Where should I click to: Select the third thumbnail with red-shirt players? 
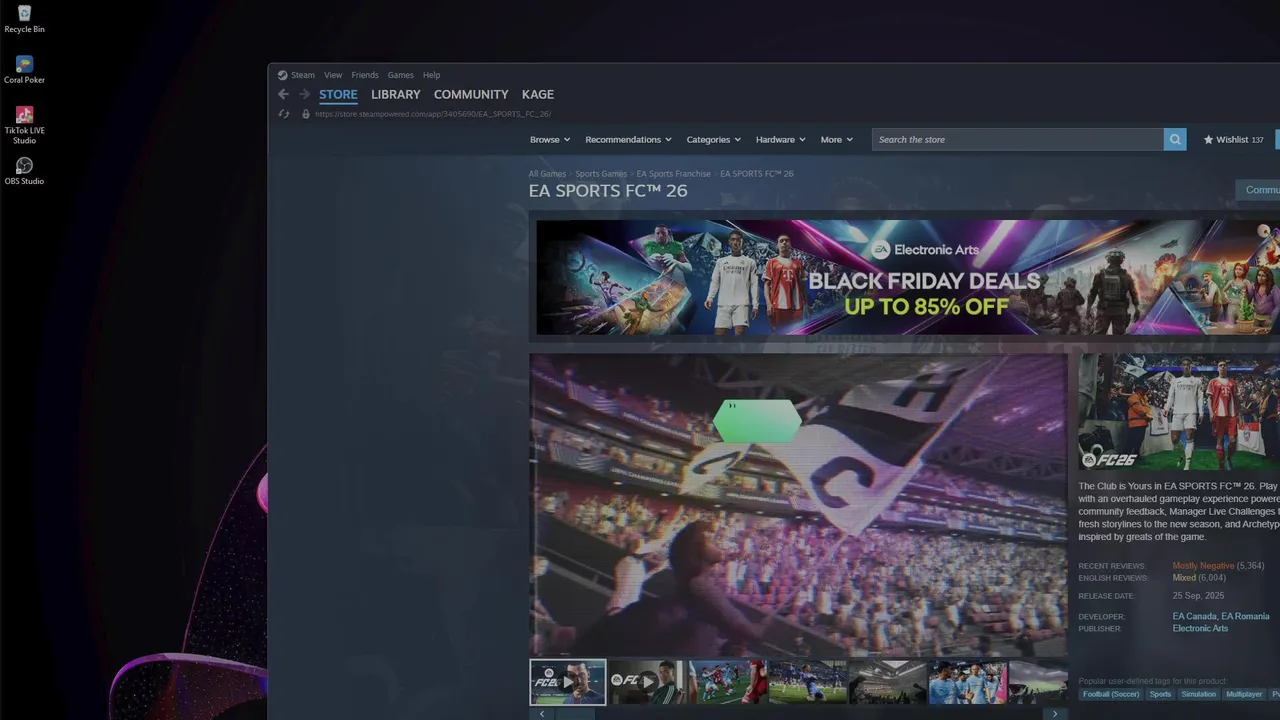tap(728, 682)
